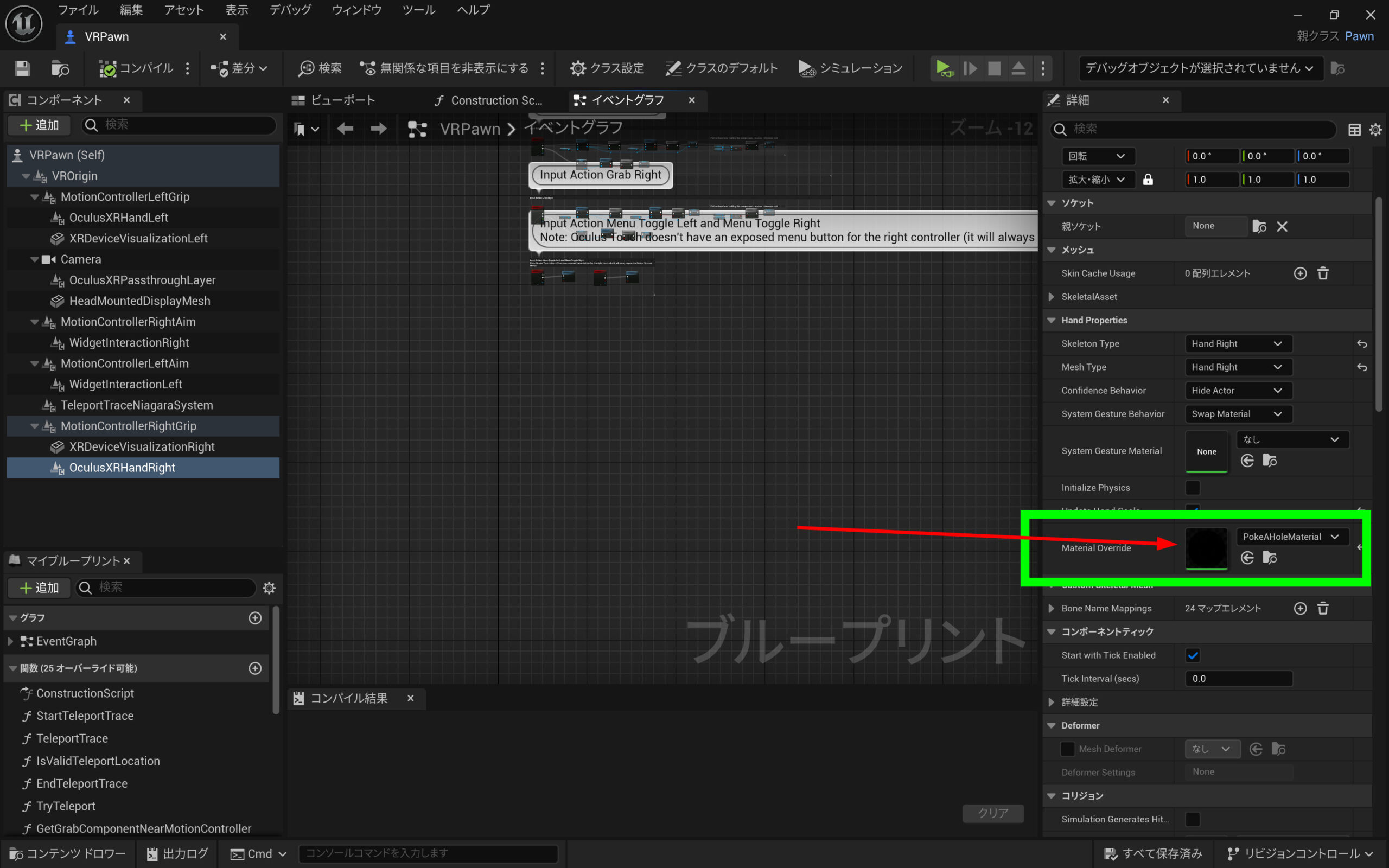The height and width of the screenshot is (868, 1389).
Task: Click the Save blueprint floppy disk icon
Action: tap(22, 68)
